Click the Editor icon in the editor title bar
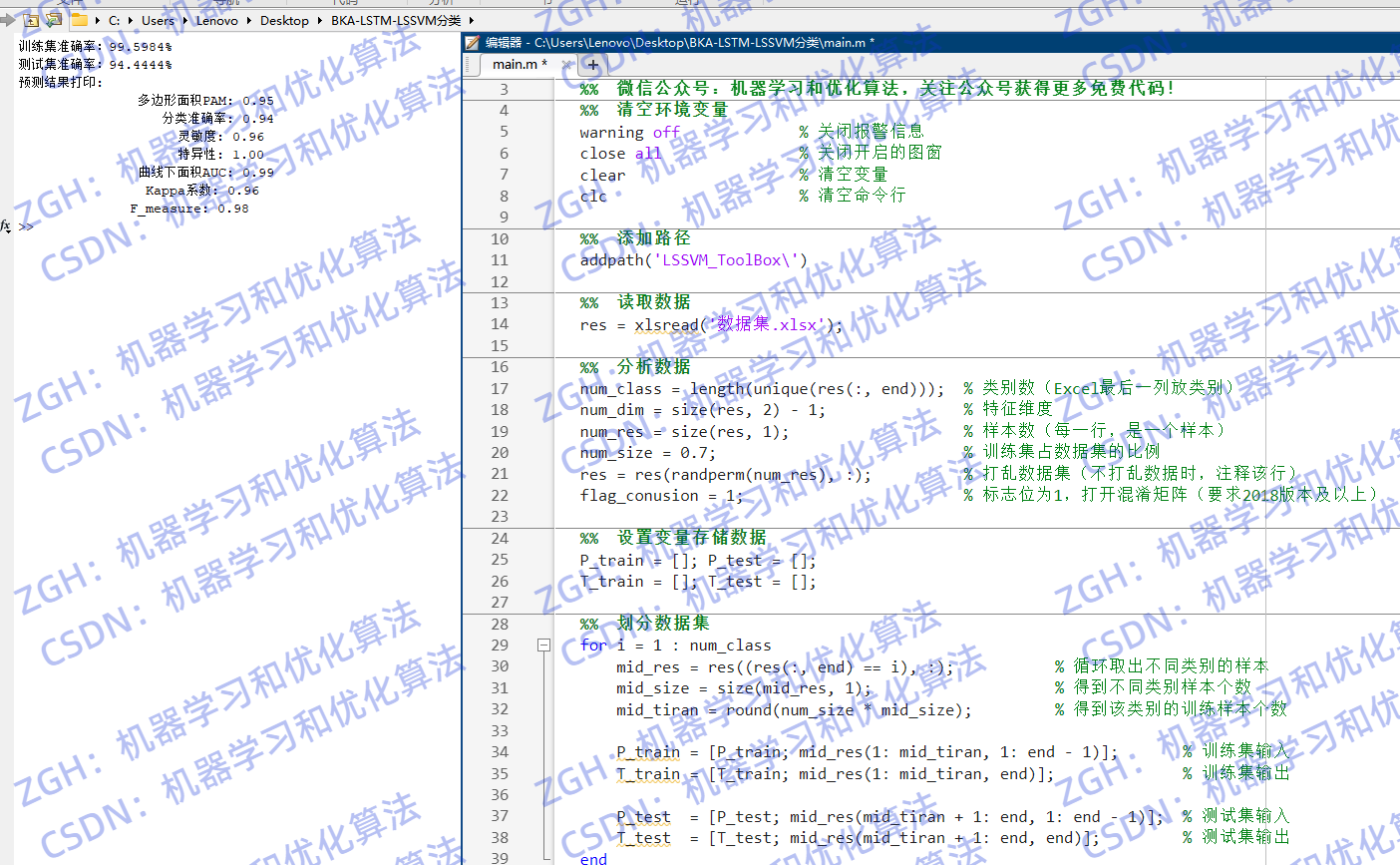The height and width of the screenshot is (865, 1400). (471, 43)
